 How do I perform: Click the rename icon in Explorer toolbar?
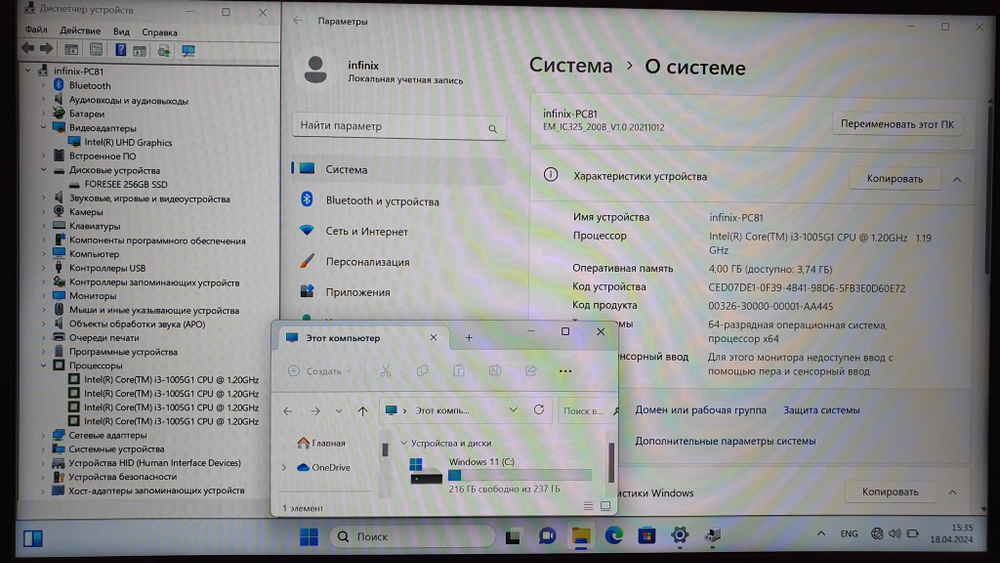[x=495, y=371]
